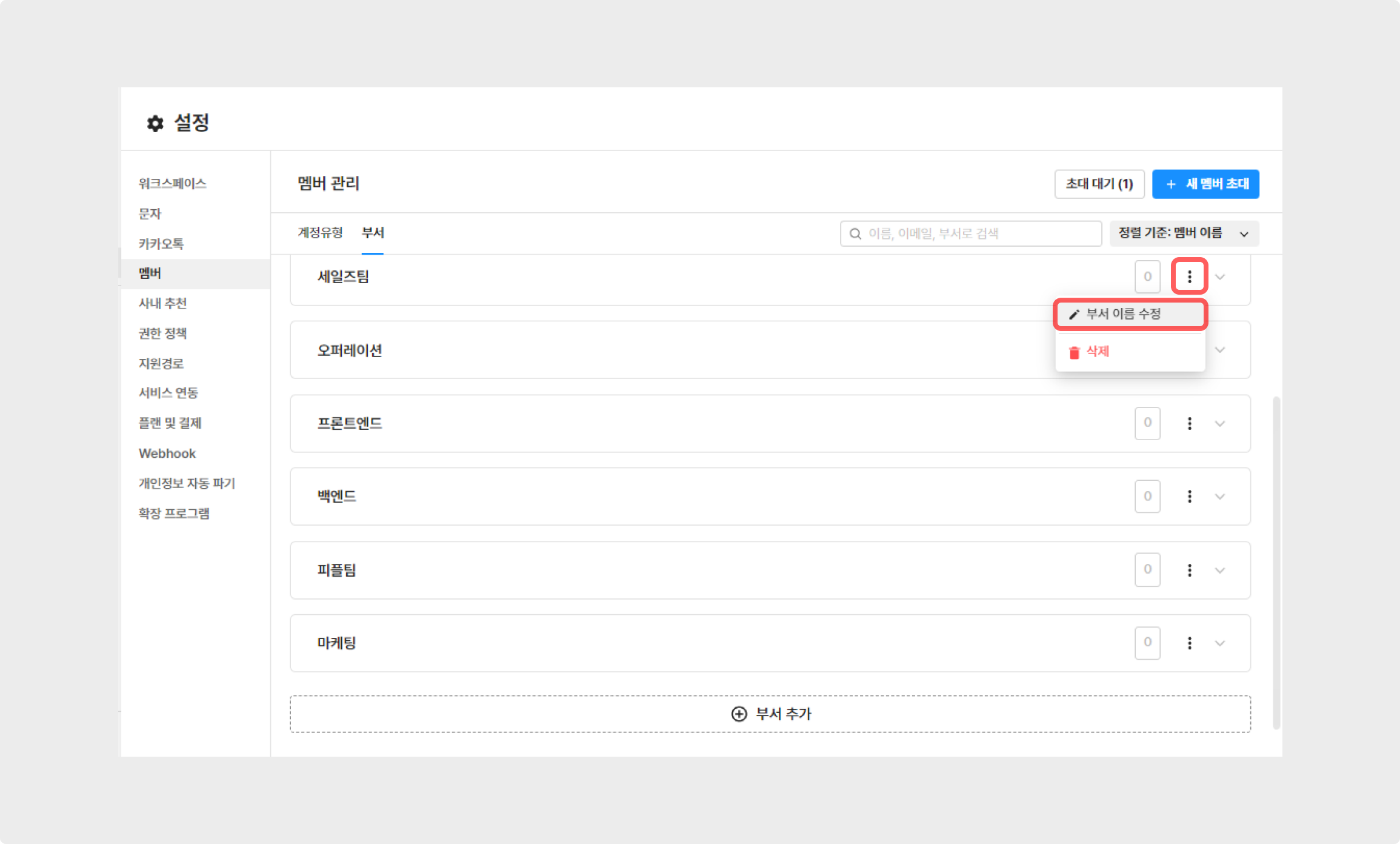Open 피플팀 row's three-dot menu
1400x844 pixels.
point(1189,570)
